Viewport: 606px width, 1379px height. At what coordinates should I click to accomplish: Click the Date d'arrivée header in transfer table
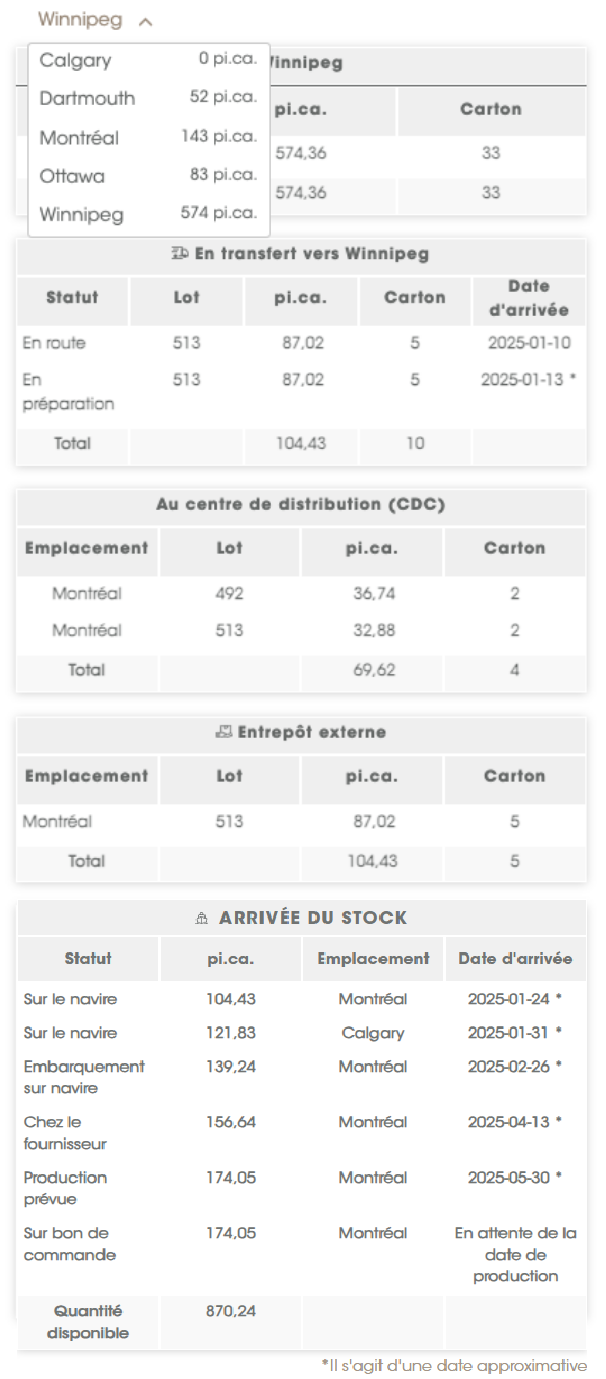pyautogui.click(x=529, y=298)
